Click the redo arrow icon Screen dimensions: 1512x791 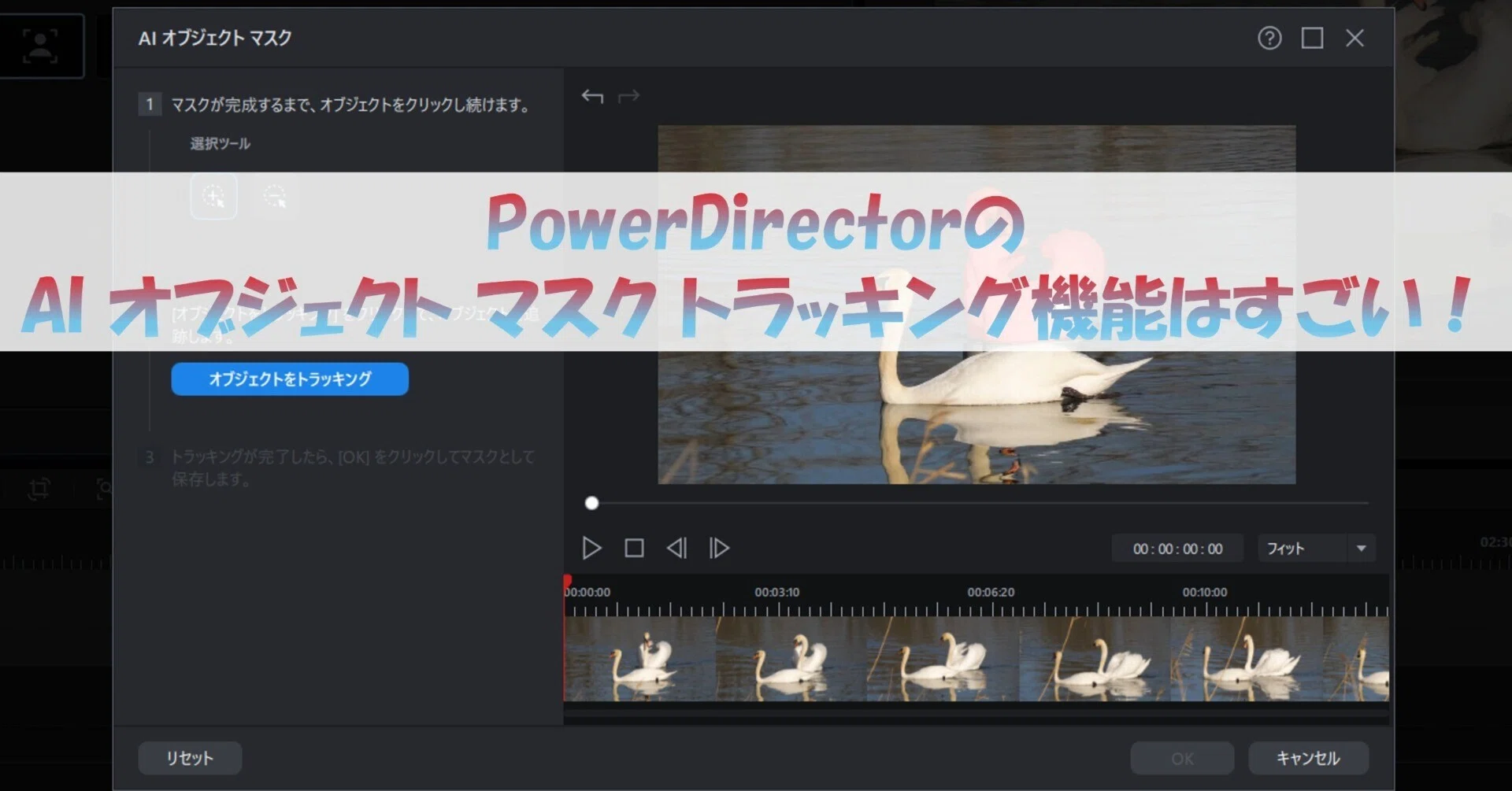tap(628, 96)
